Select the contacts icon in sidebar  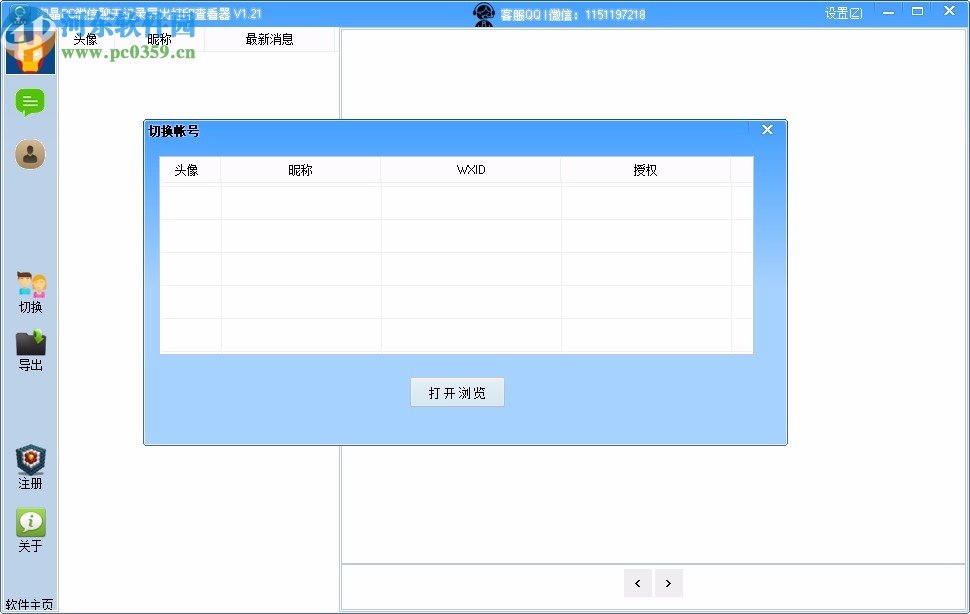[x=30, y=153]
